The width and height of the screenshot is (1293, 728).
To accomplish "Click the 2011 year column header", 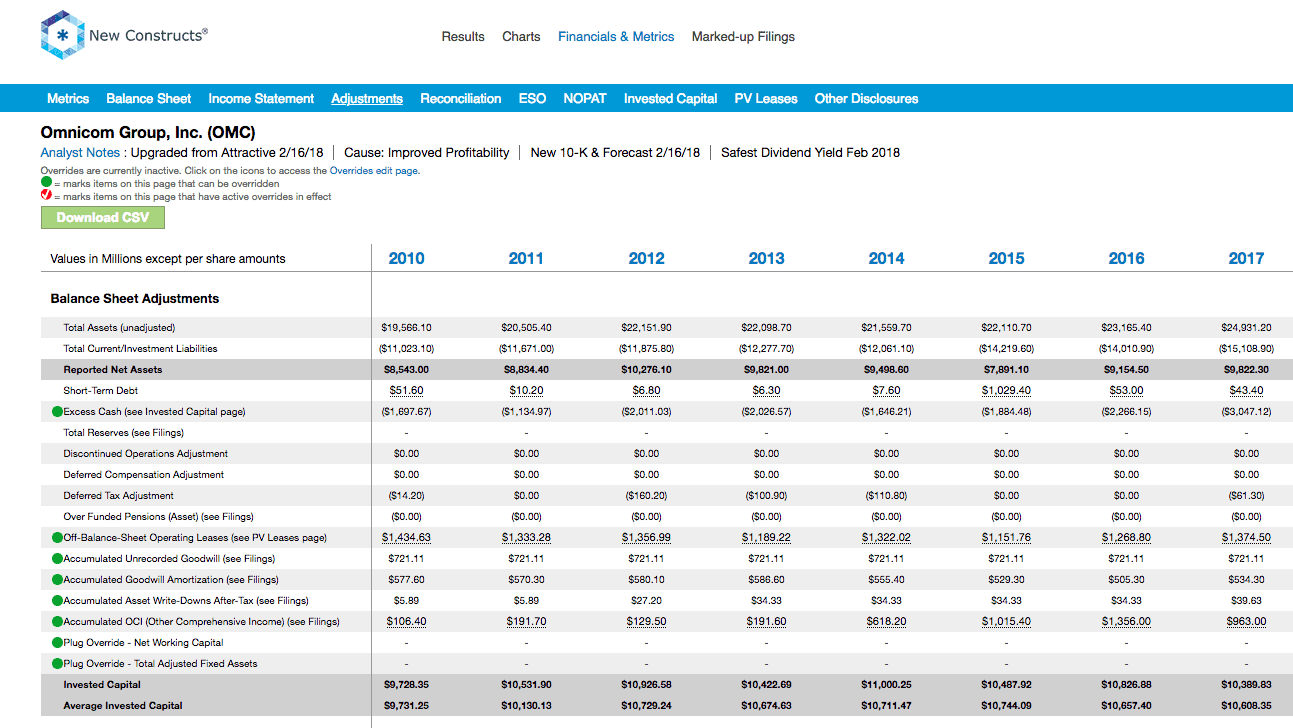I will point(526,258).
